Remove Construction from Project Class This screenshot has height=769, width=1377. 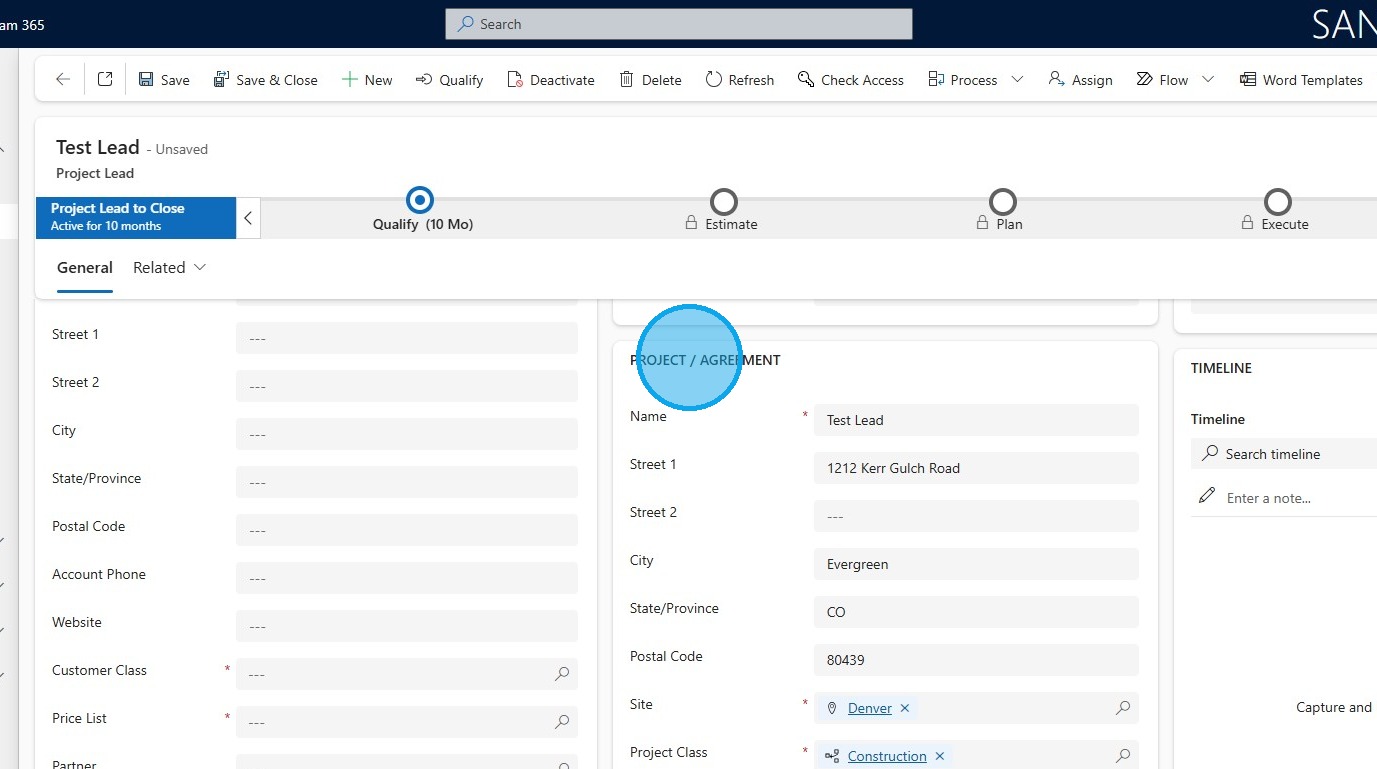pyautogui.click(x=940, y=756)
